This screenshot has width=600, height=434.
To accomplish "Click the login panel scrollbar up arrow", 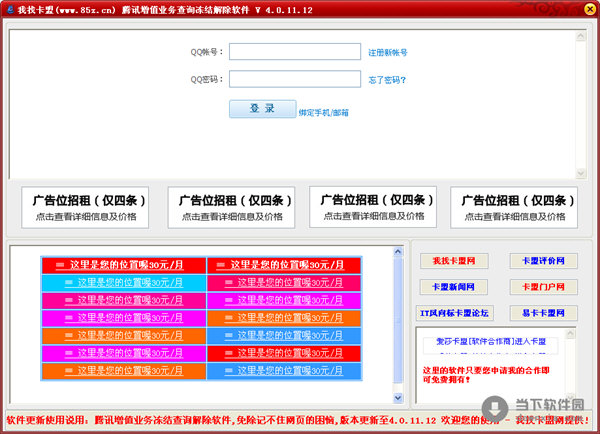I will (x=582, y=37).
